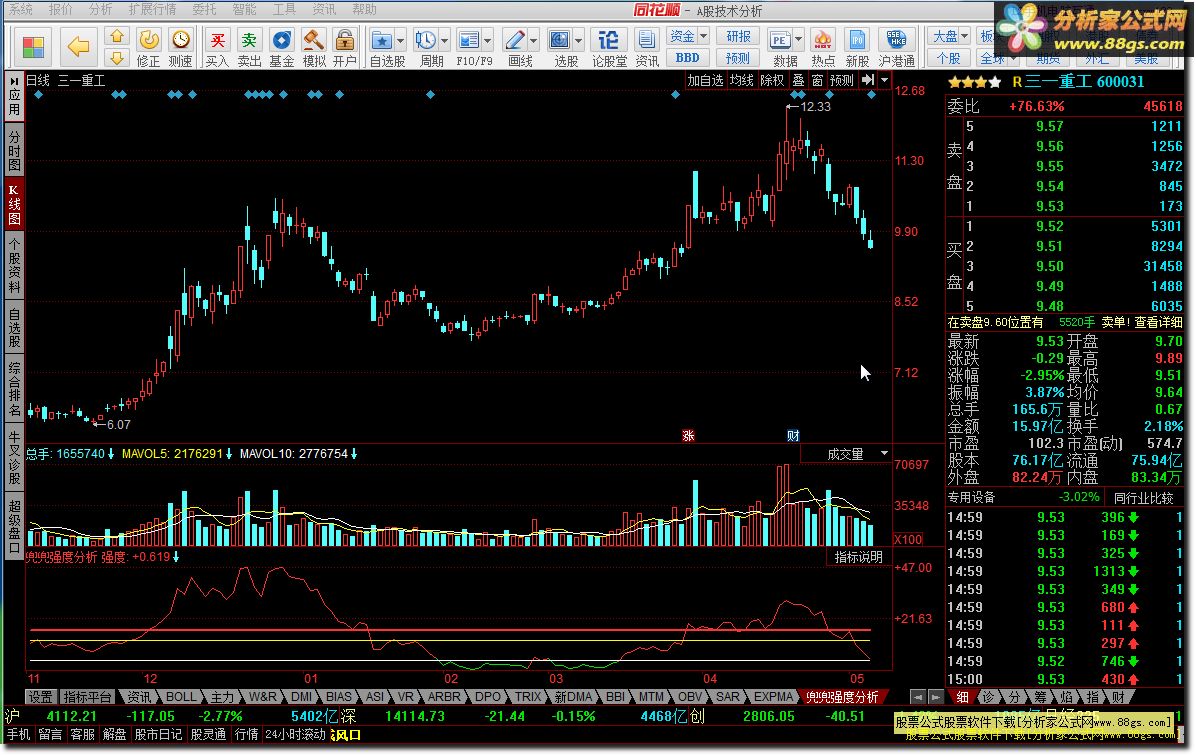This screenshot has width=1196, height=755.
Task: Toggle 除权 ex-rights adjustment
Action: 772,80
